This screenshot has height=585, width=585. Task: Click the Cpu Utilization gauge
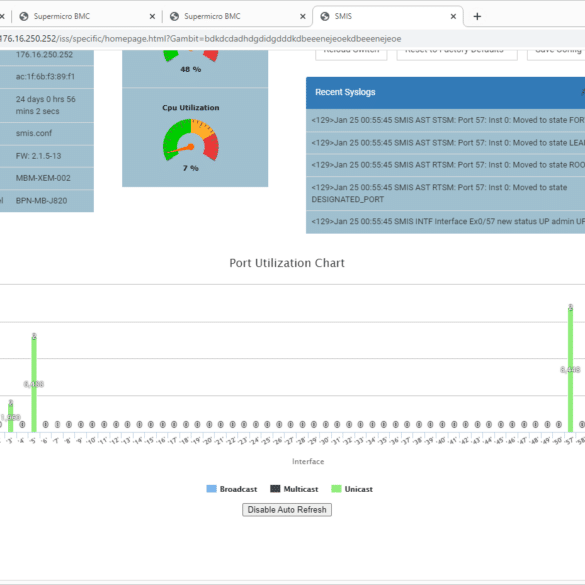pyautogui.click(x=191, y=140)
